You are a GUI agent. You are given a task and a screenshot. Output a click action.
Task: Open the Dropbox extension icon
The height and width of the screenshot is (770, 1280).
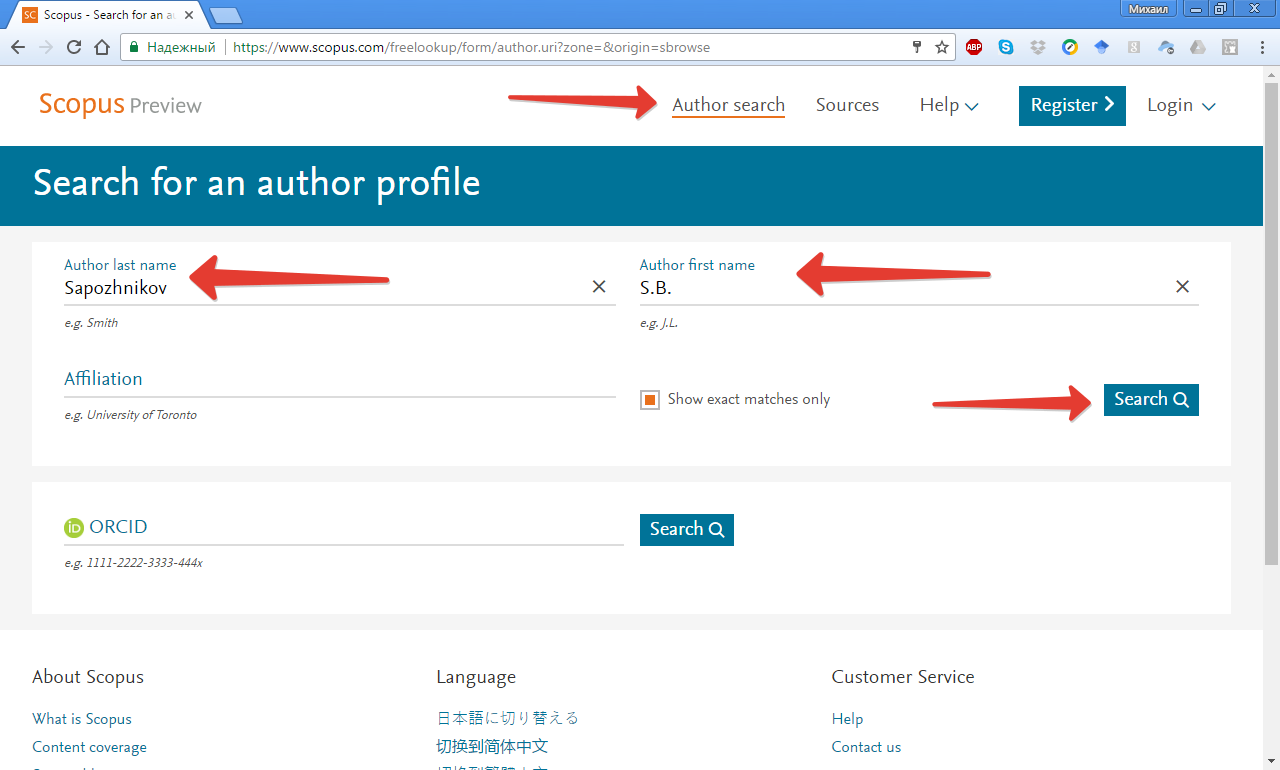coord(1038,47)
